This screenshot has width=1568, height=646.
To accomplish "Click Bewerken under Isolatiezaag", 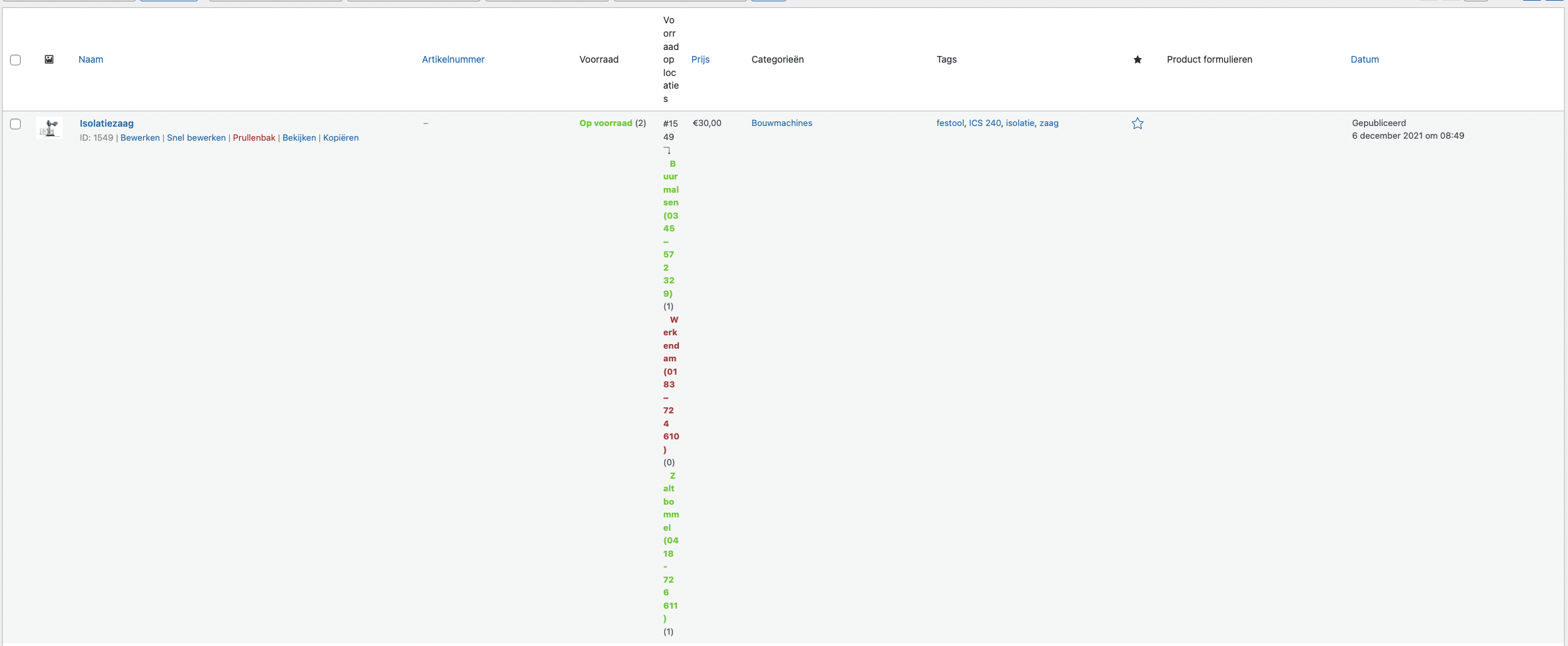I will (x=140, y=138).
